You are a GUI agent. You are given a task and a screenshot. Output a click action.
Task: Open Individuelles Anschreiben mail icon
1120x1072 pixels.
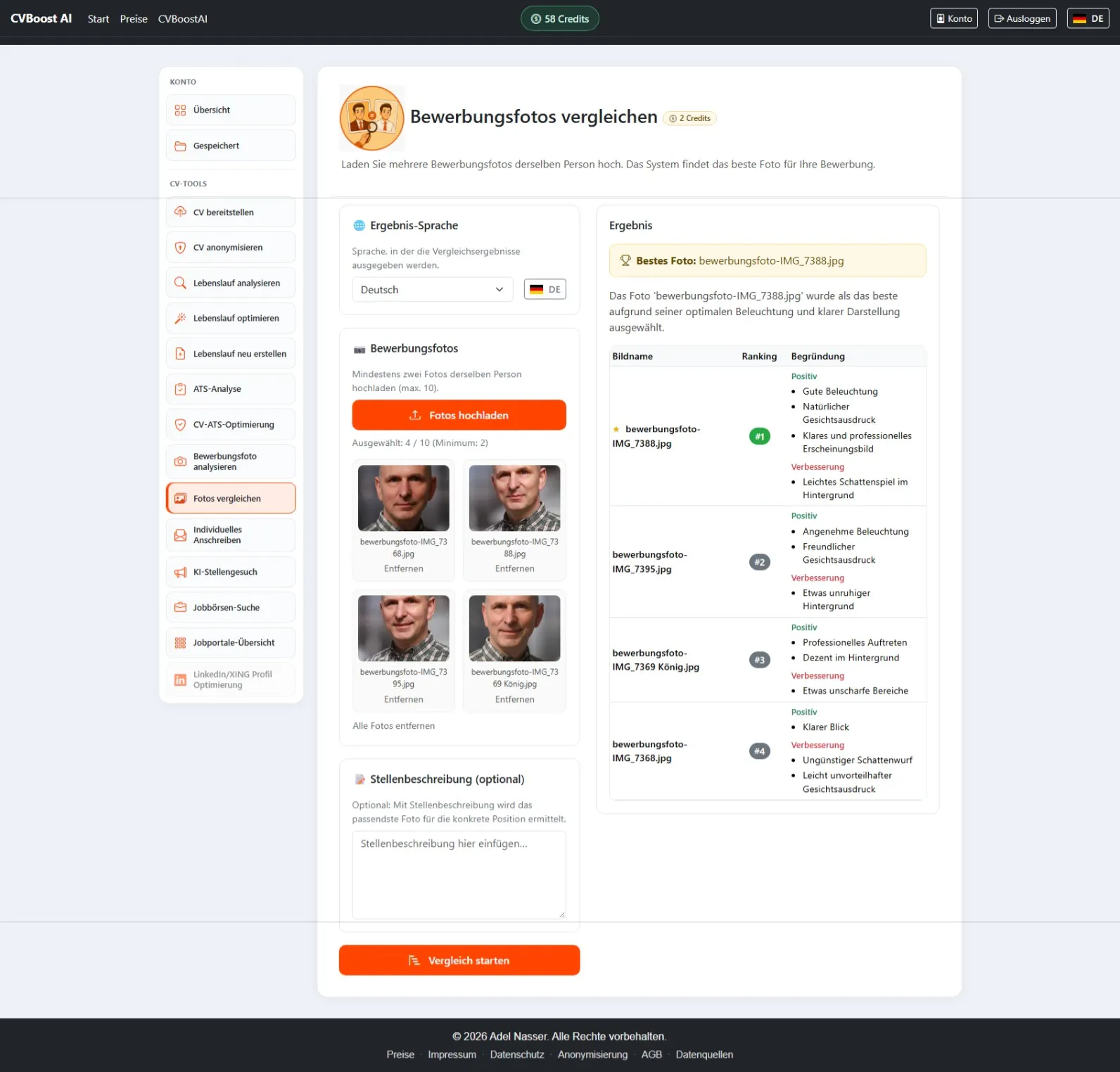point(180,535)
